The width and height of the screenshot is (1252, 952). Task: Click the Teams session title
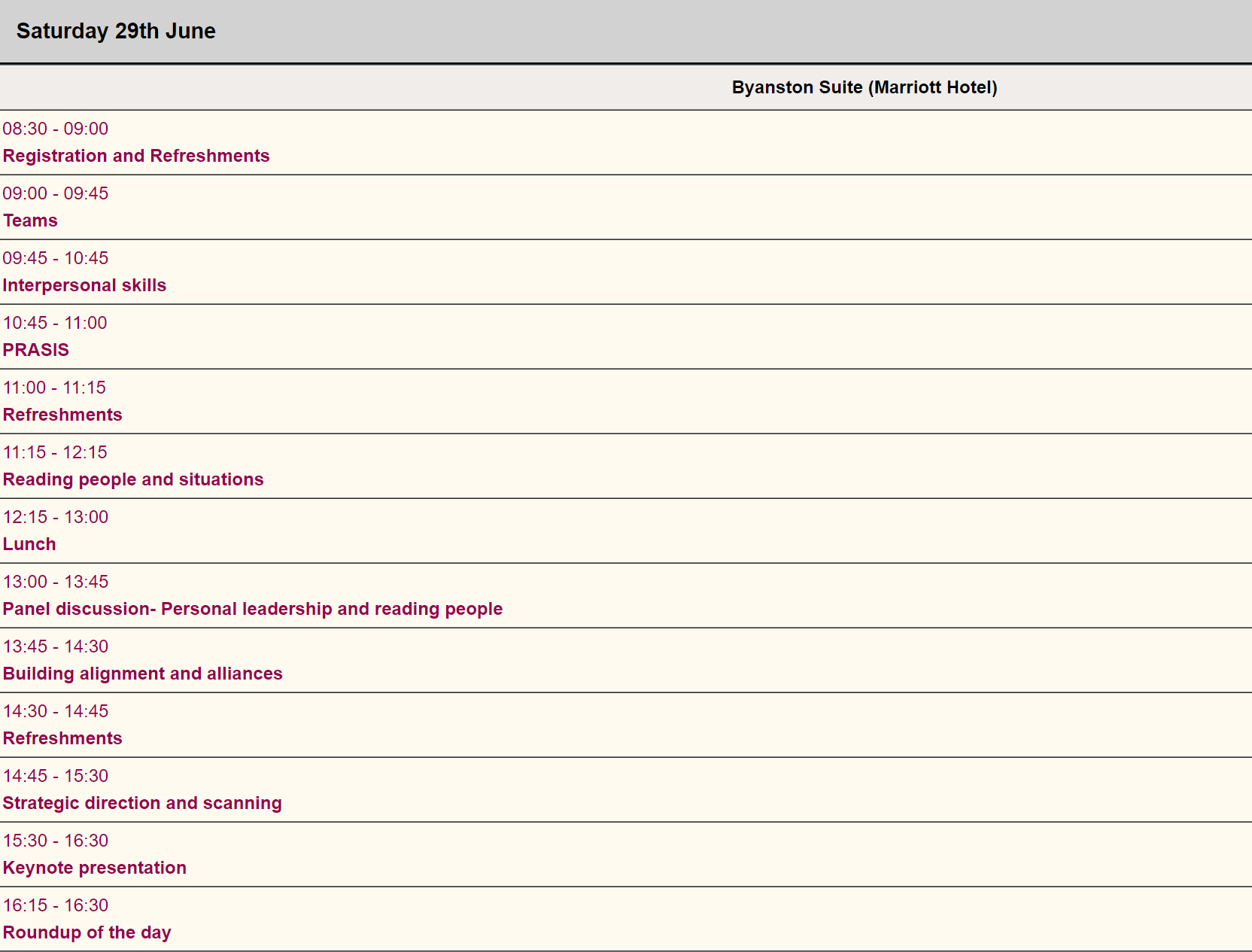[30, 221]
